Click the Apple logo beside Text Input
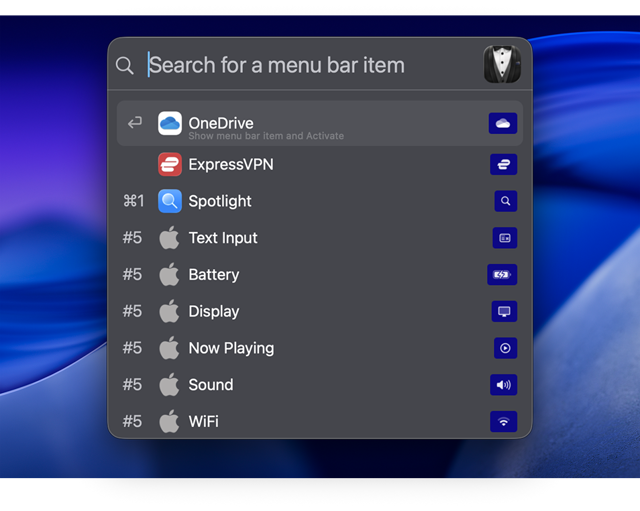This screenshot has height=511, width=640. (x=169, y=238)
